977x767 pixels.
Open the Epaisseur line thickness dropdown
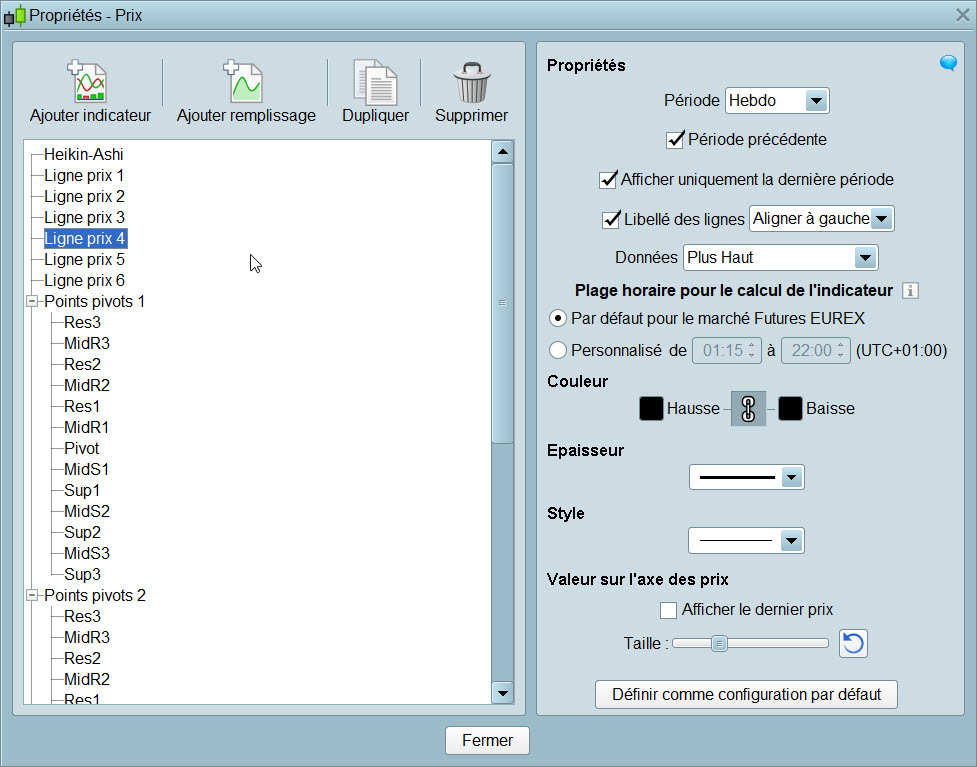point(746,477)
